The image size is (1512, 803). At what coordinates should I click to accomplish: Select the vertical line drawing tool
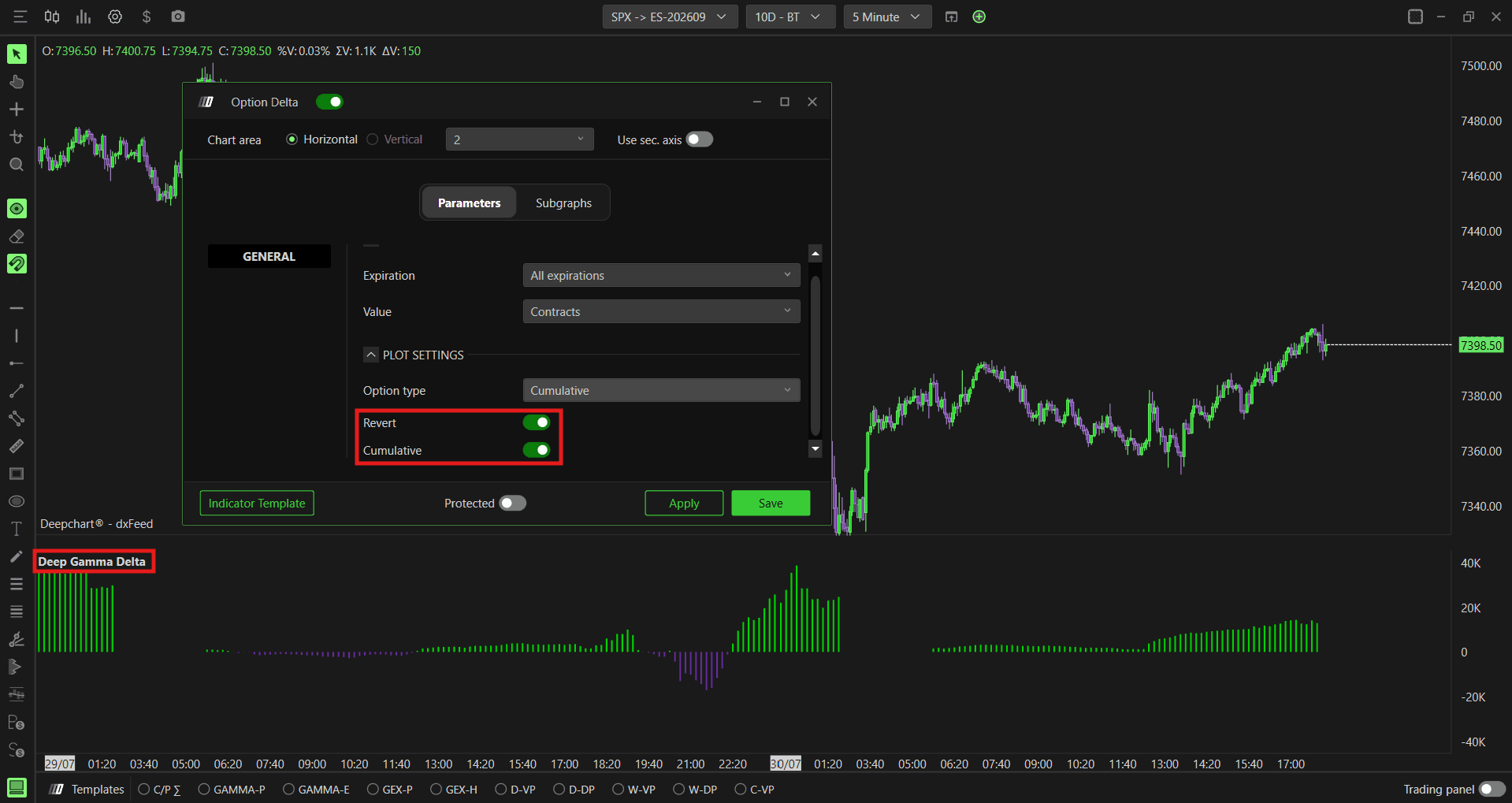[x=17, y=336]
